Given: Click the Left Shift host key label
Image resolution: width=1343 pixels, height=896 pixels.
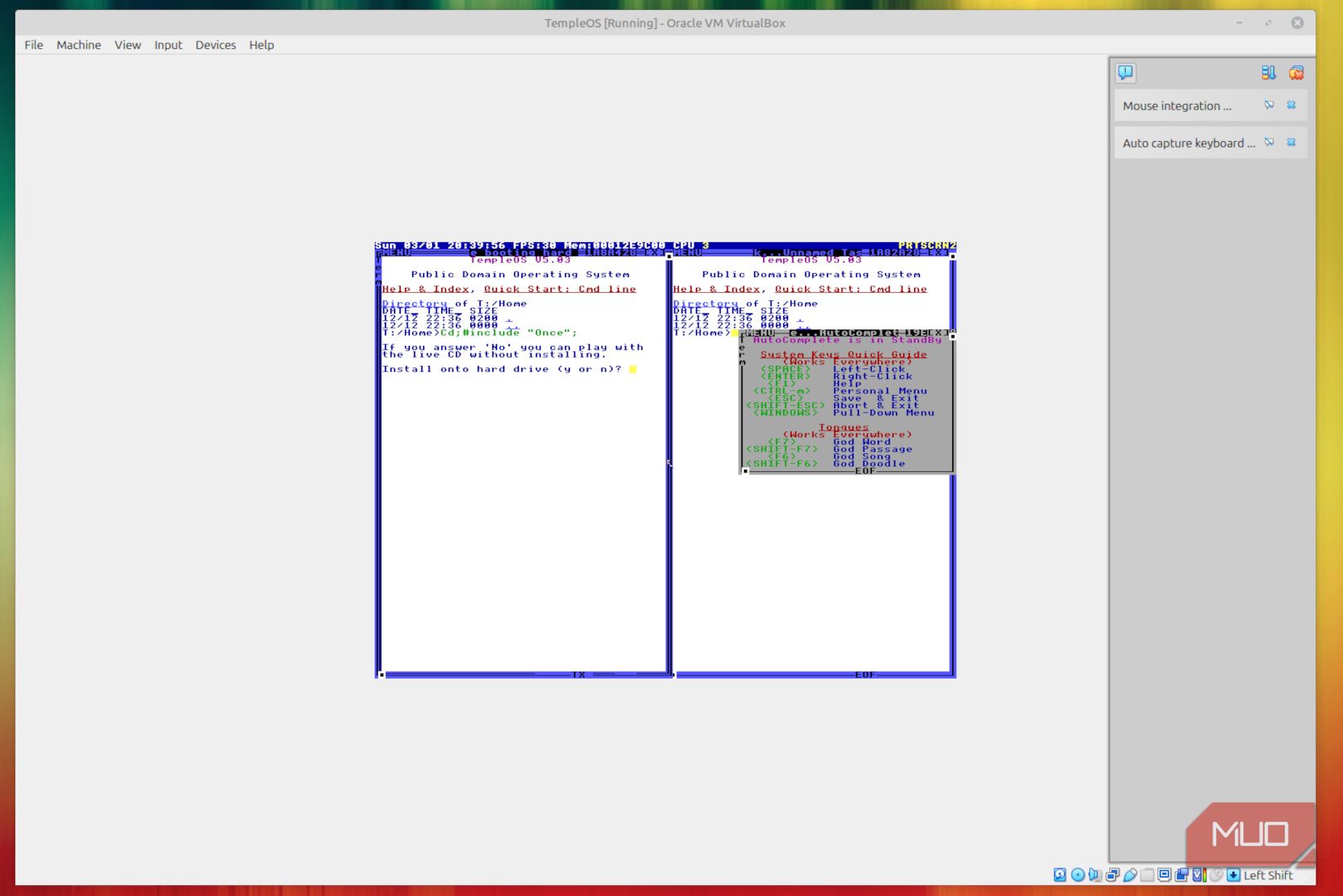Looking at the screenshot, I should pos(1268,874).
